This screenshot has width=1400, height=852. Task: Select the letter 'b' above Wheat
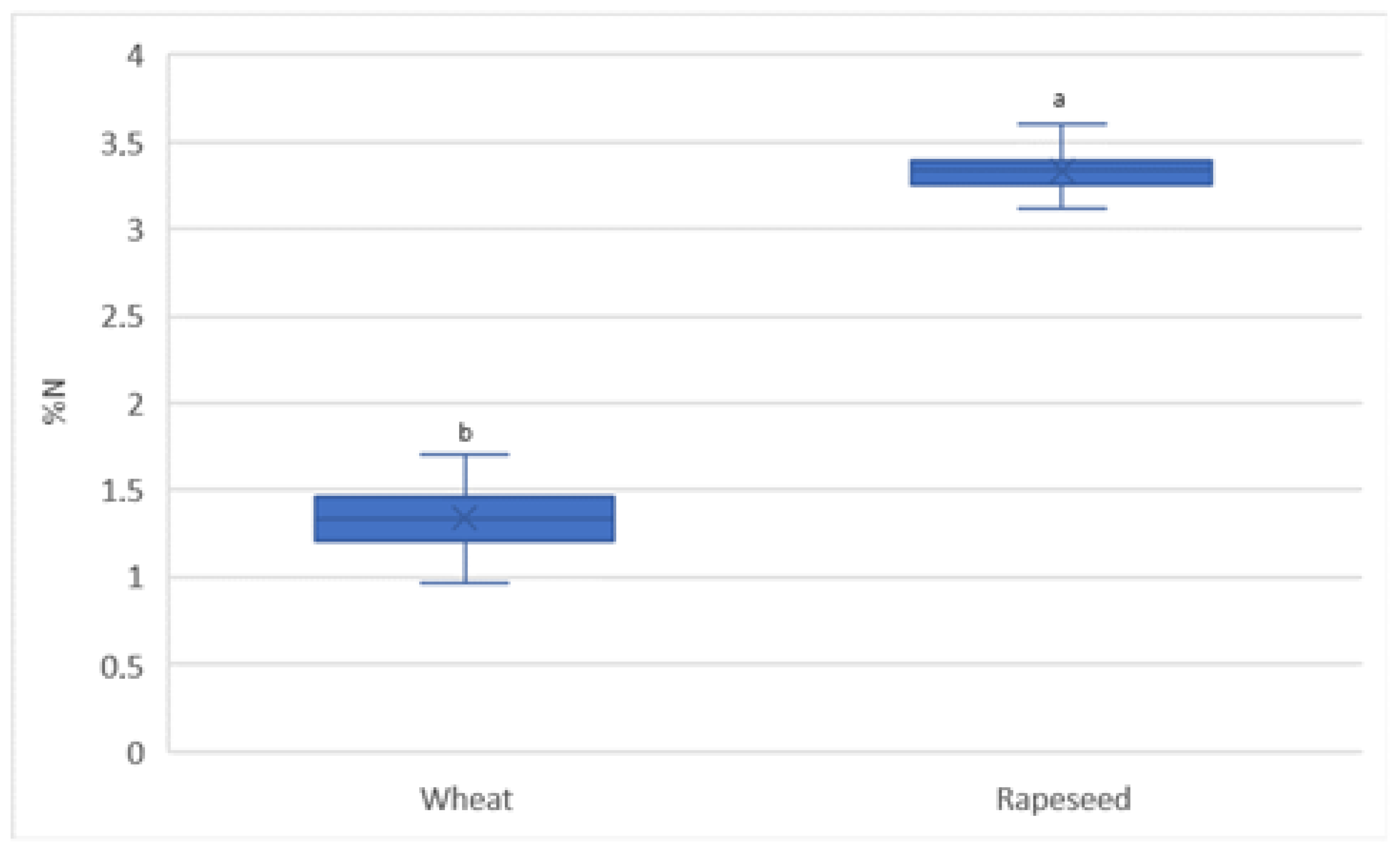pos(465,433)
